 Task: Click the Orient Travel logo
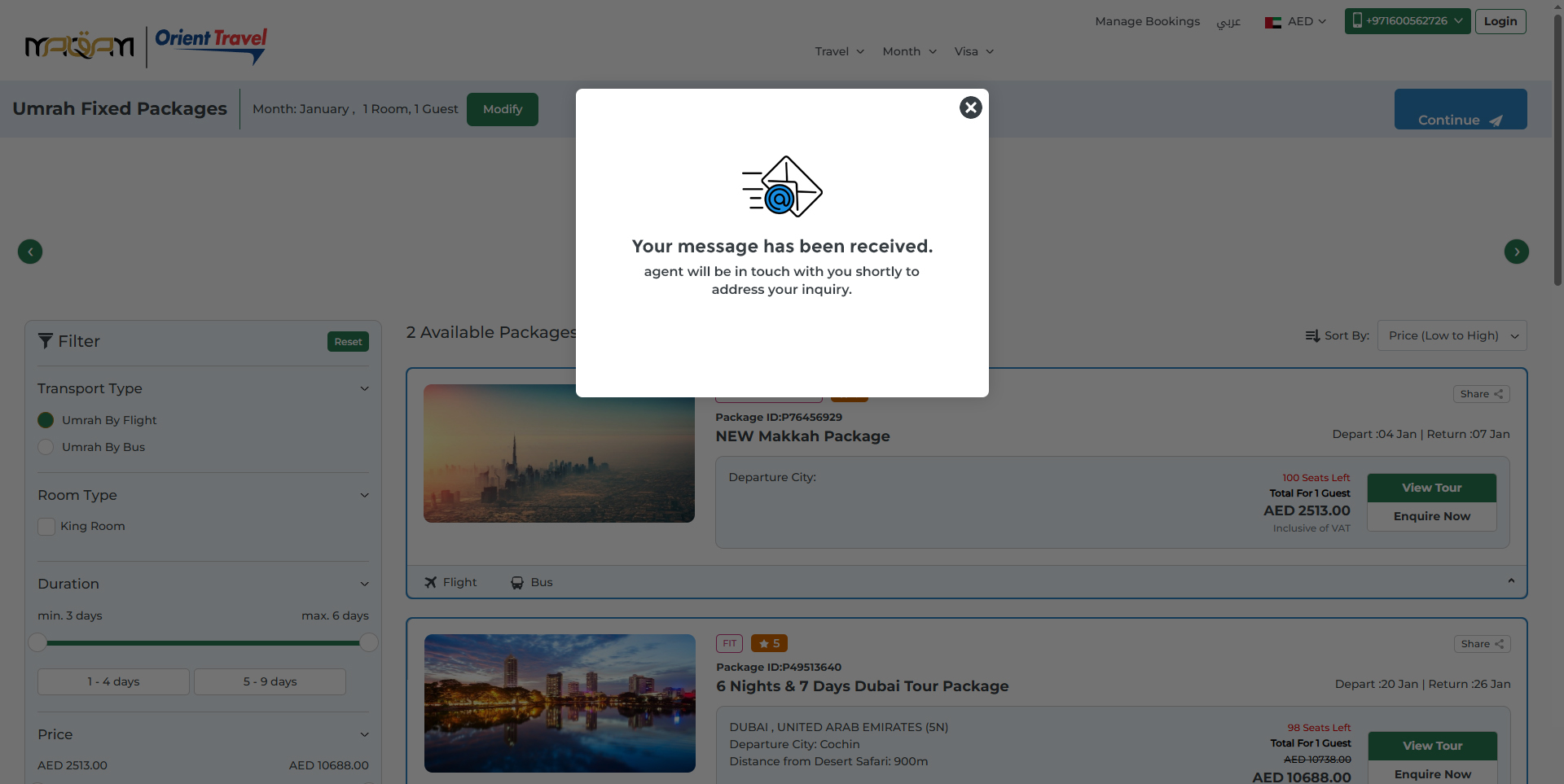click(x=211, y=46)
